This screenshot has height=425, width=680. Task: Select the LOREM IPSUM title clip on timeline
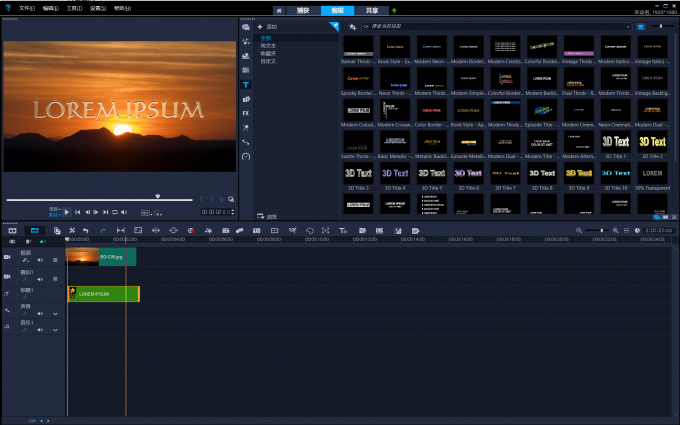(x=104, y=294)
